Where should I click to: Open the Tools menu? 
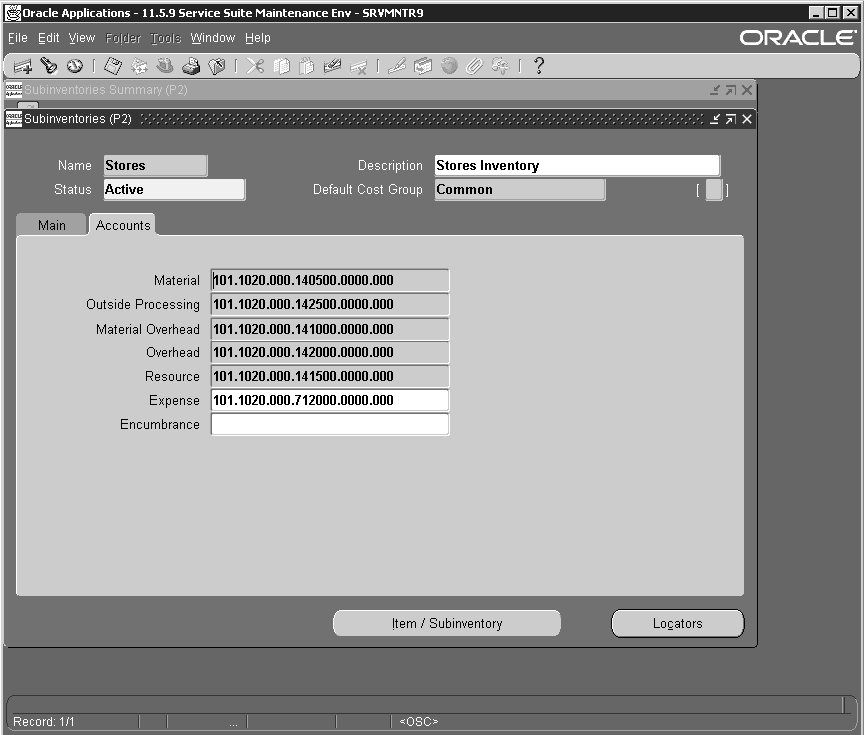click(x=166, y=38)
